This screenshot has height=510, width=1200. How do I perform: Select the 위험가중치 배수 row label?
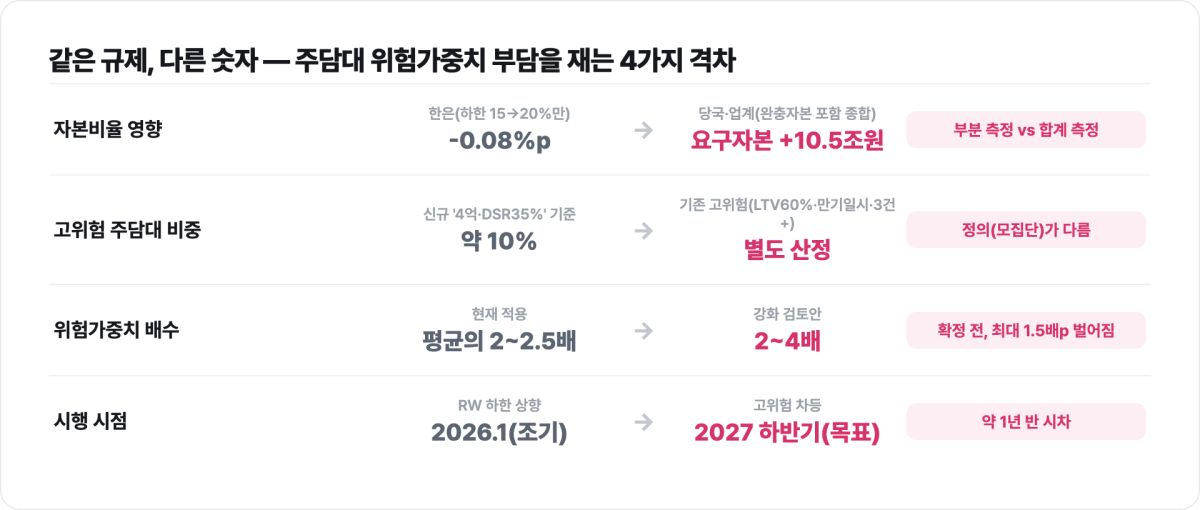click(116, 330)
